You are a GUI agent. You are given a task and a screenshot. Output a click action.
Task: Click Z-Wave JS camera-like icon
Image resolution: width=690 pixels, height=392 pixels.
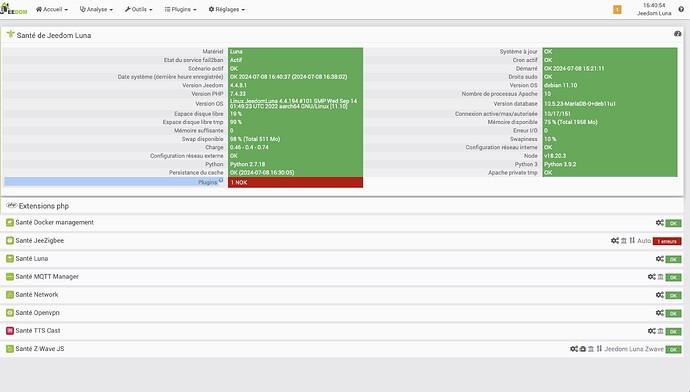[x=583, y=349]
